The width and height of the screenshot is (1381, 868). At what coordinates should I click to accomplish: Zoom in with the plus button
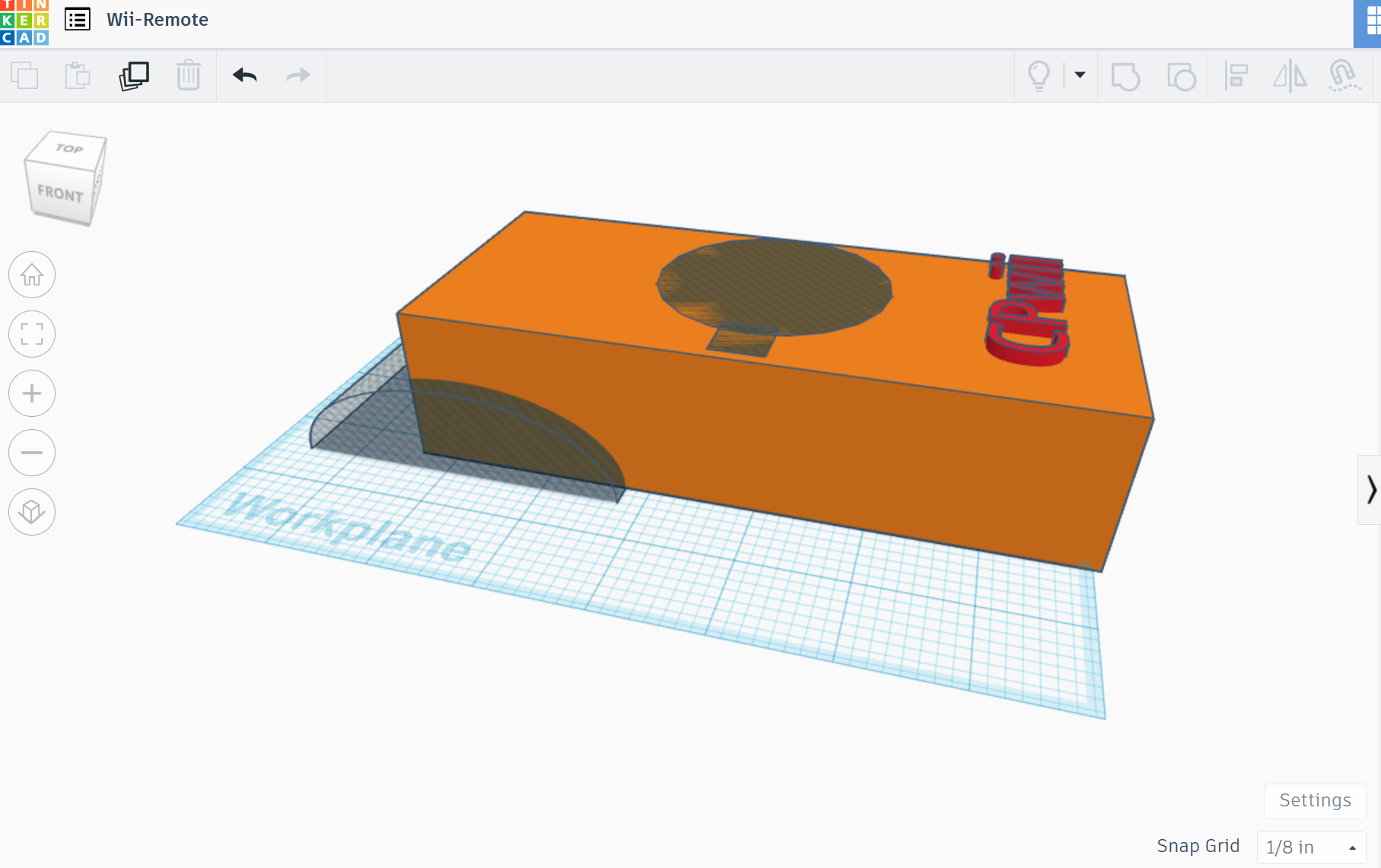[32, 393]
